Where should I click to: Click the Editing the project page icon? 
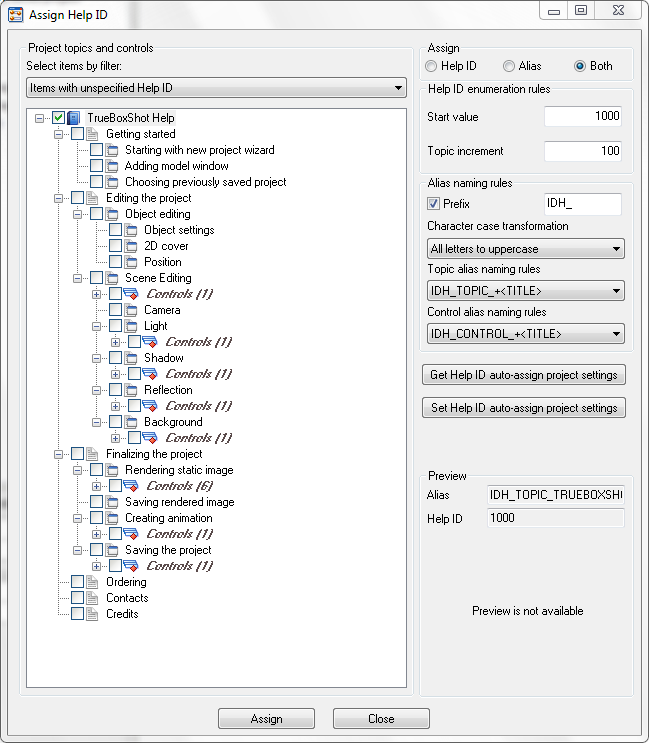click(92, 198)
